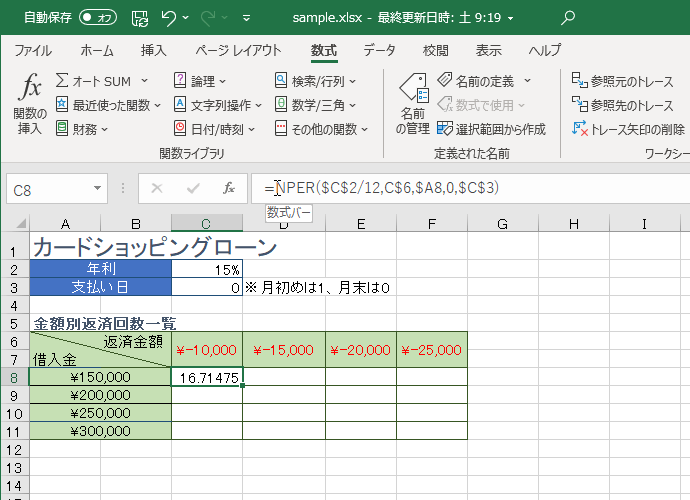Screen dimensions: 690x500
Task: Select the ¥-10,000 header cell
Action: click(207, 349)
